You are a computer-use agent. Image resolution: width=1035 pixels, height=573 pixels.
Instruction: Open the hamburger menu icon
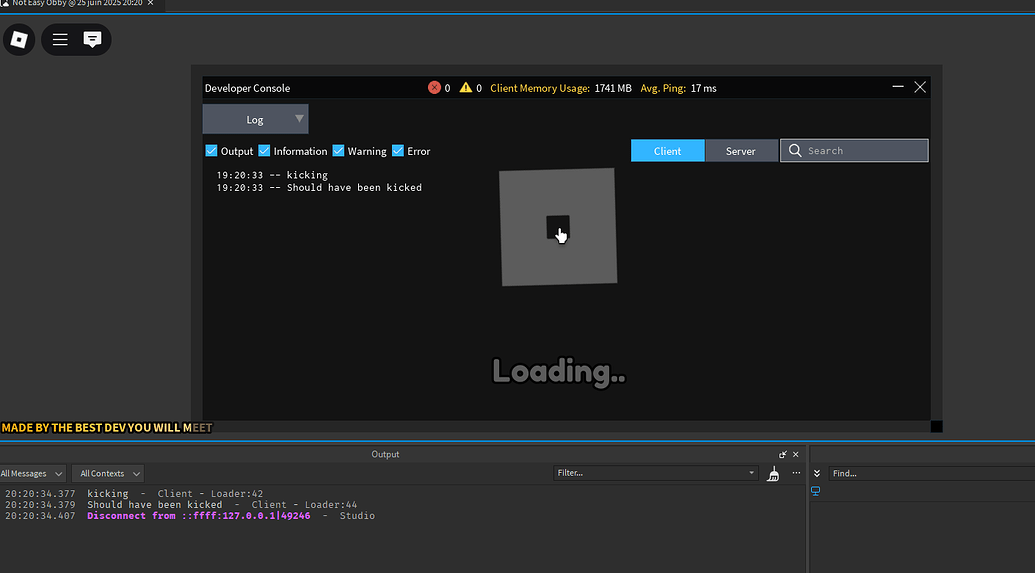pos(60,40)
